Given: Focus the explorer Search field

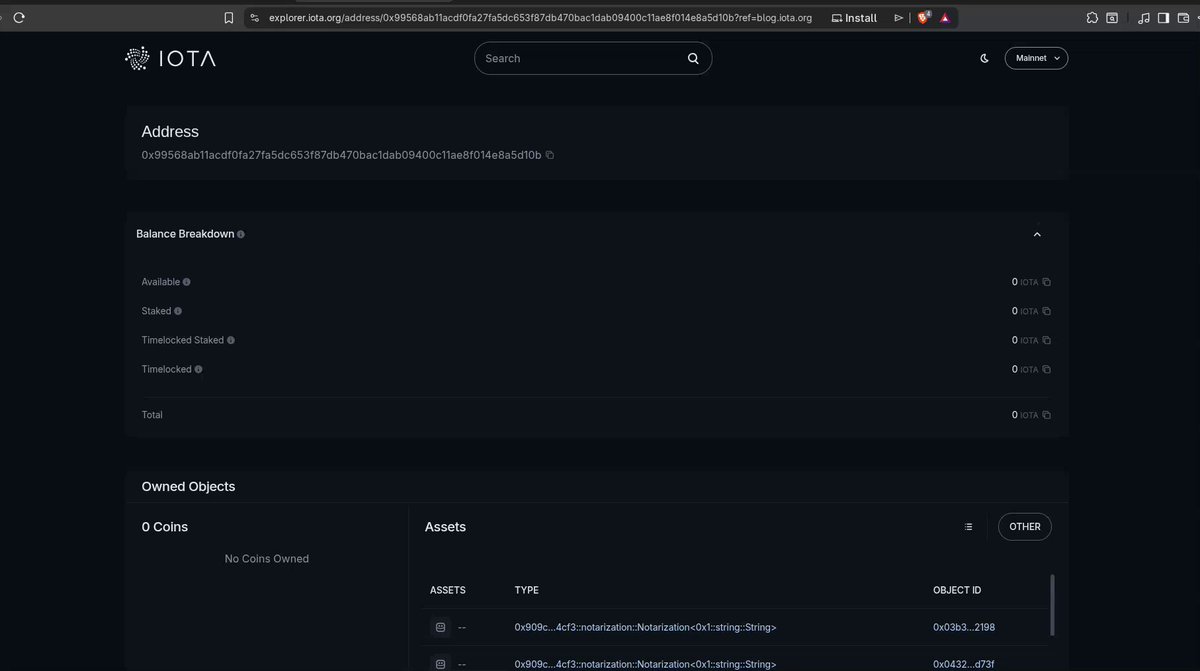Looking at the screenshot, I should 593,58.
